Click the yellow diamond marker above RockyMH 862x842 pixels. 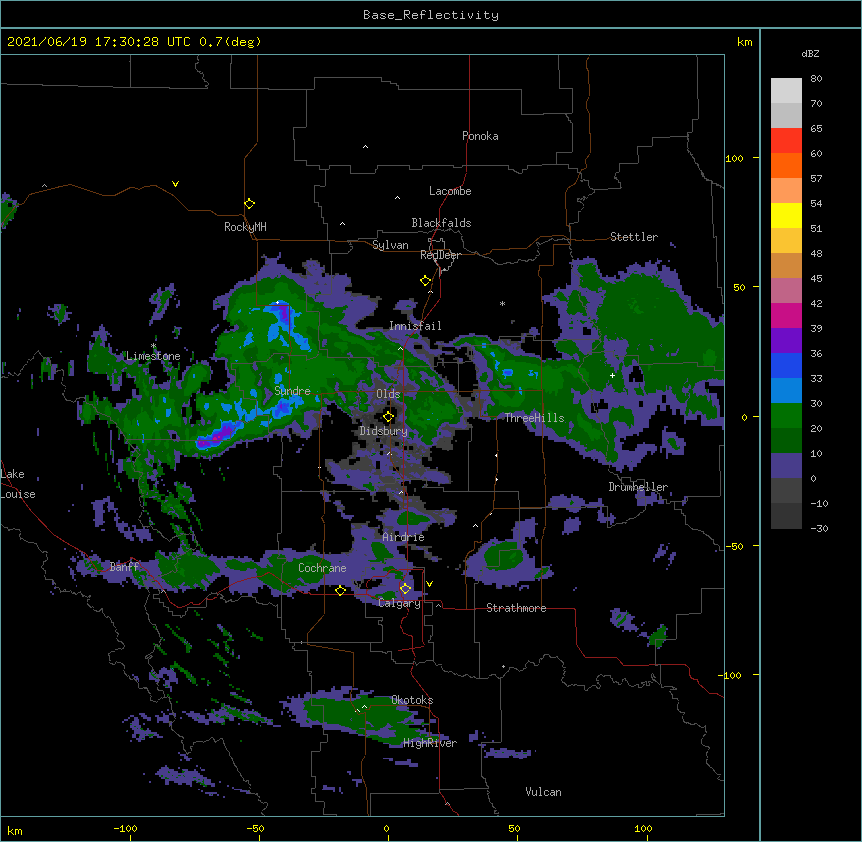coord(250,204)
